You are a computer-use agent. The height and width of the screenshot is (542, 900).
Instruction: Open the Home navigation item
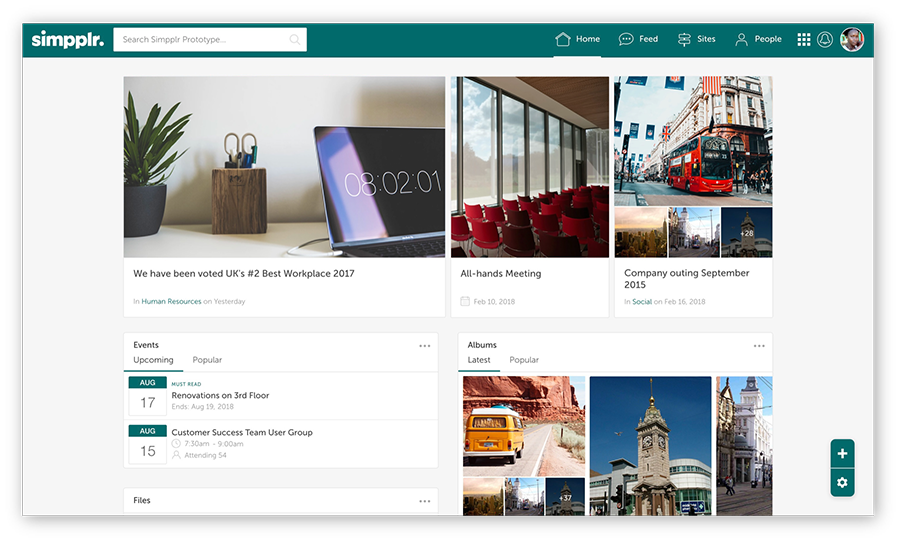pyautogui.click(x=577, y=39)
